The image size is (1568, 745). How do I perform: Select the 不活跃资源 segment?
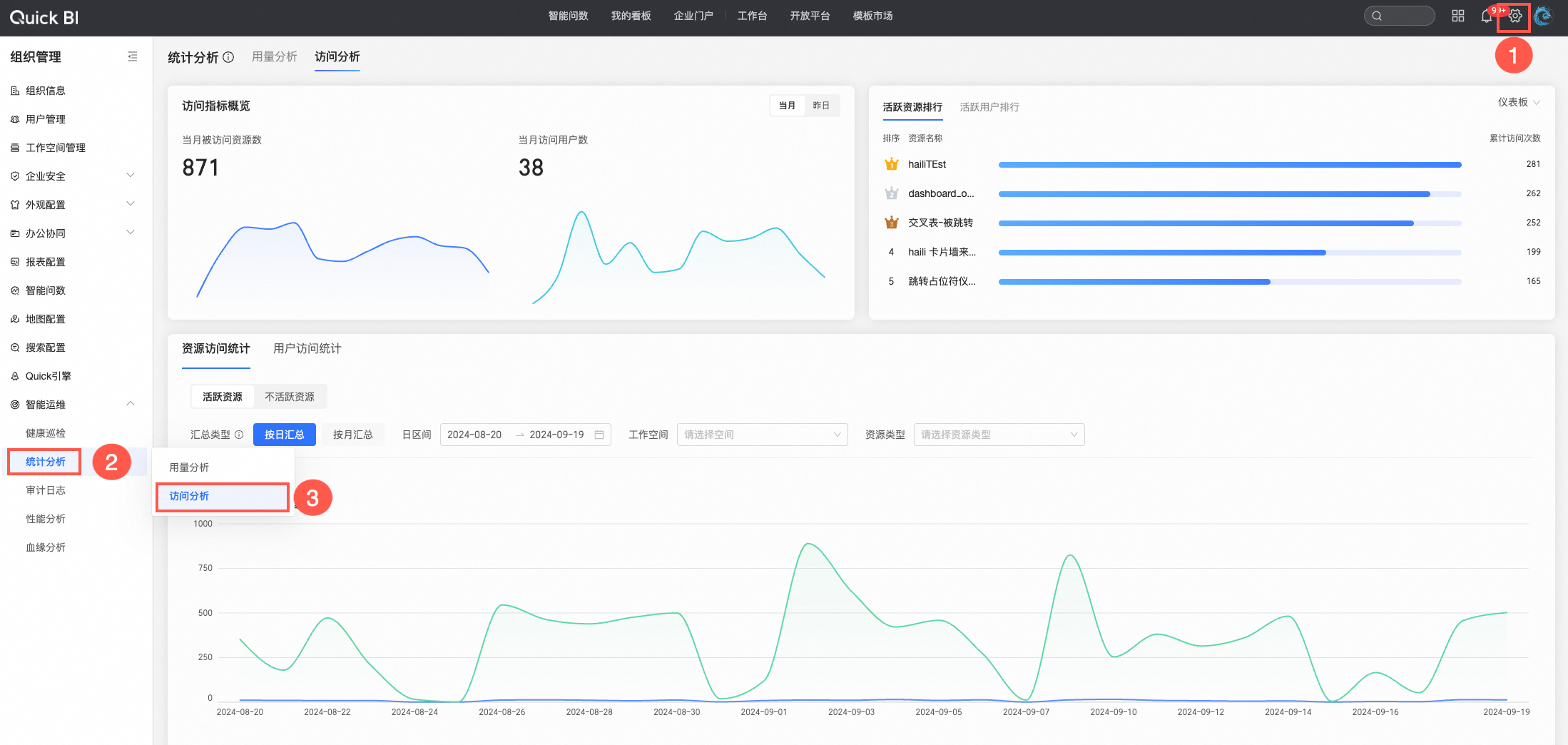pyautogui.click(x=290, y=397)
